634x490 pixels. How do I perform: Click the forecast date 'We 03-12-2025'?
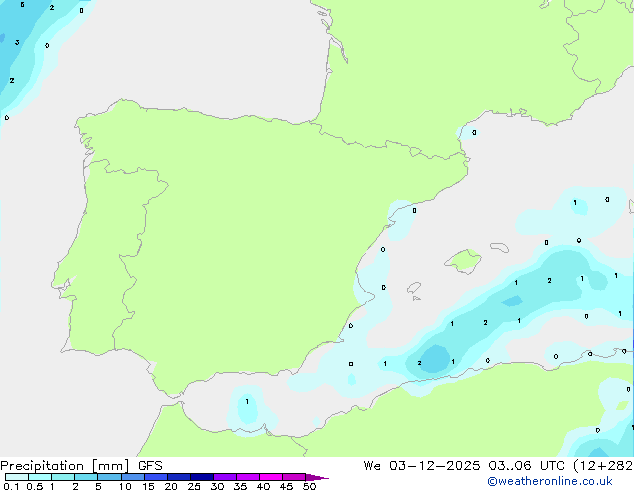point(422,466)
